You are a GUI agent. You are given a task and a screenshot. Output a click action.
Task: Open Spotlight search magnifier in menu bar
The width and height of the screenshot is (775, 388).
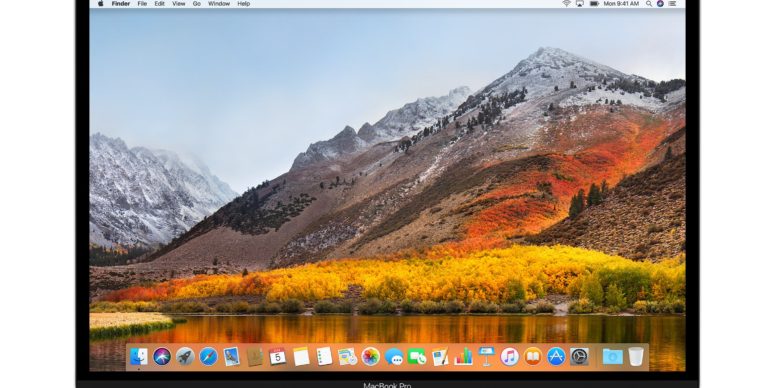pos(648,3)
